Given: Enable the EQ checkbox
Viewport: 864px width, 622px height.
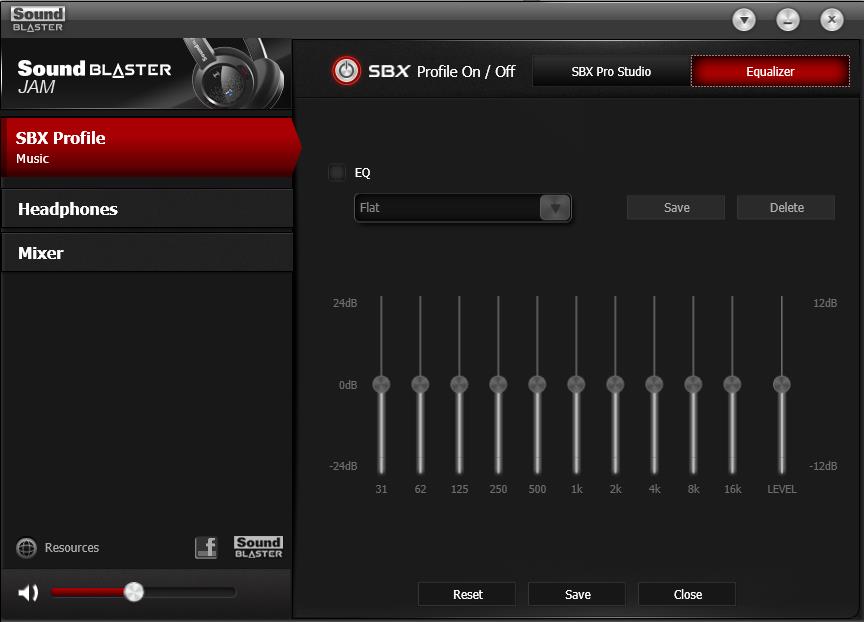Looking at the screenshot, I should coord(337,173).
